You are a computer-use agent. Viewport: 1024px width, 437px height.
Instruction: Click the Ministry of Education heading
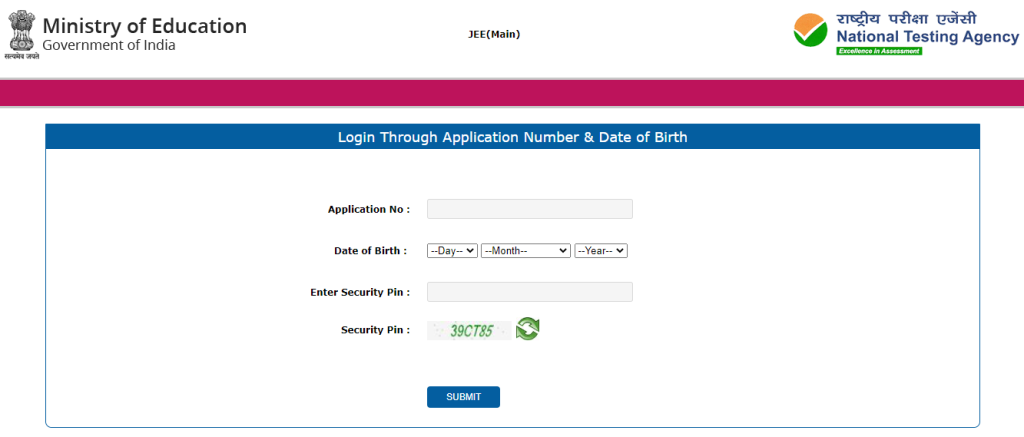click(x=144, y=26)
